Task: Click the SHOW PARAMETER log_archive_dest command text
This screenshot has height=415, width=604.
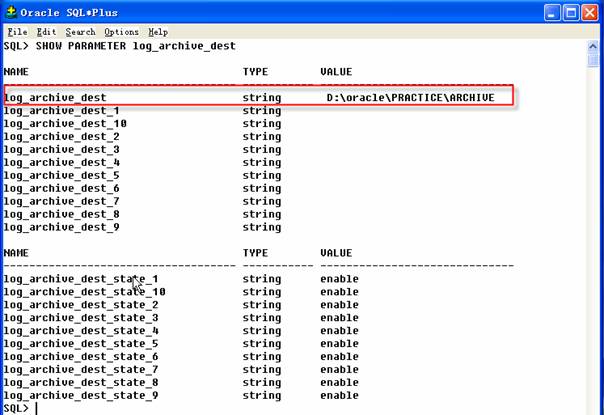Action: (x=136, y=46)
